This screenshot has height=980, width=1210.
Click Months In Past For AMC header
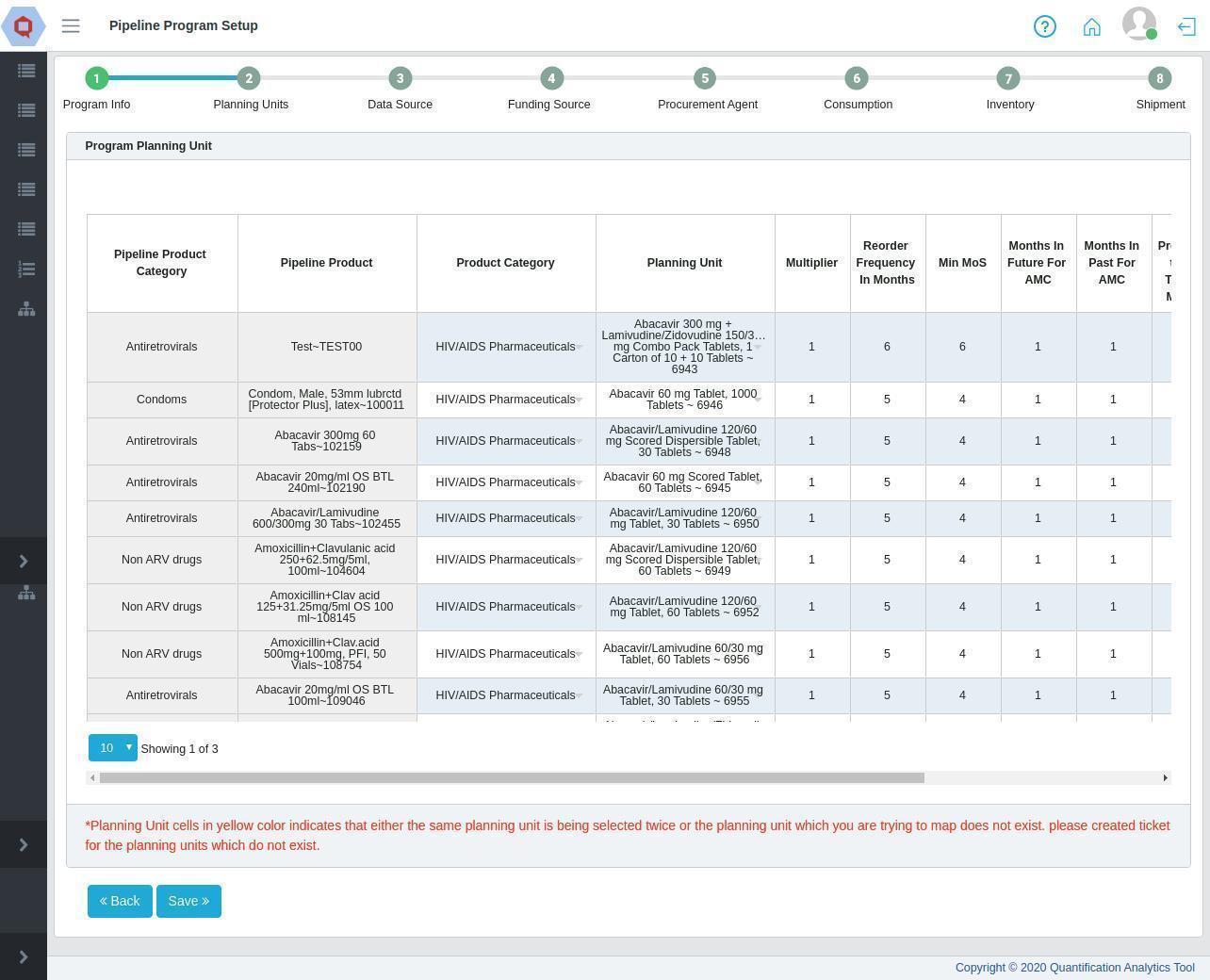[x=1114, y=263]
